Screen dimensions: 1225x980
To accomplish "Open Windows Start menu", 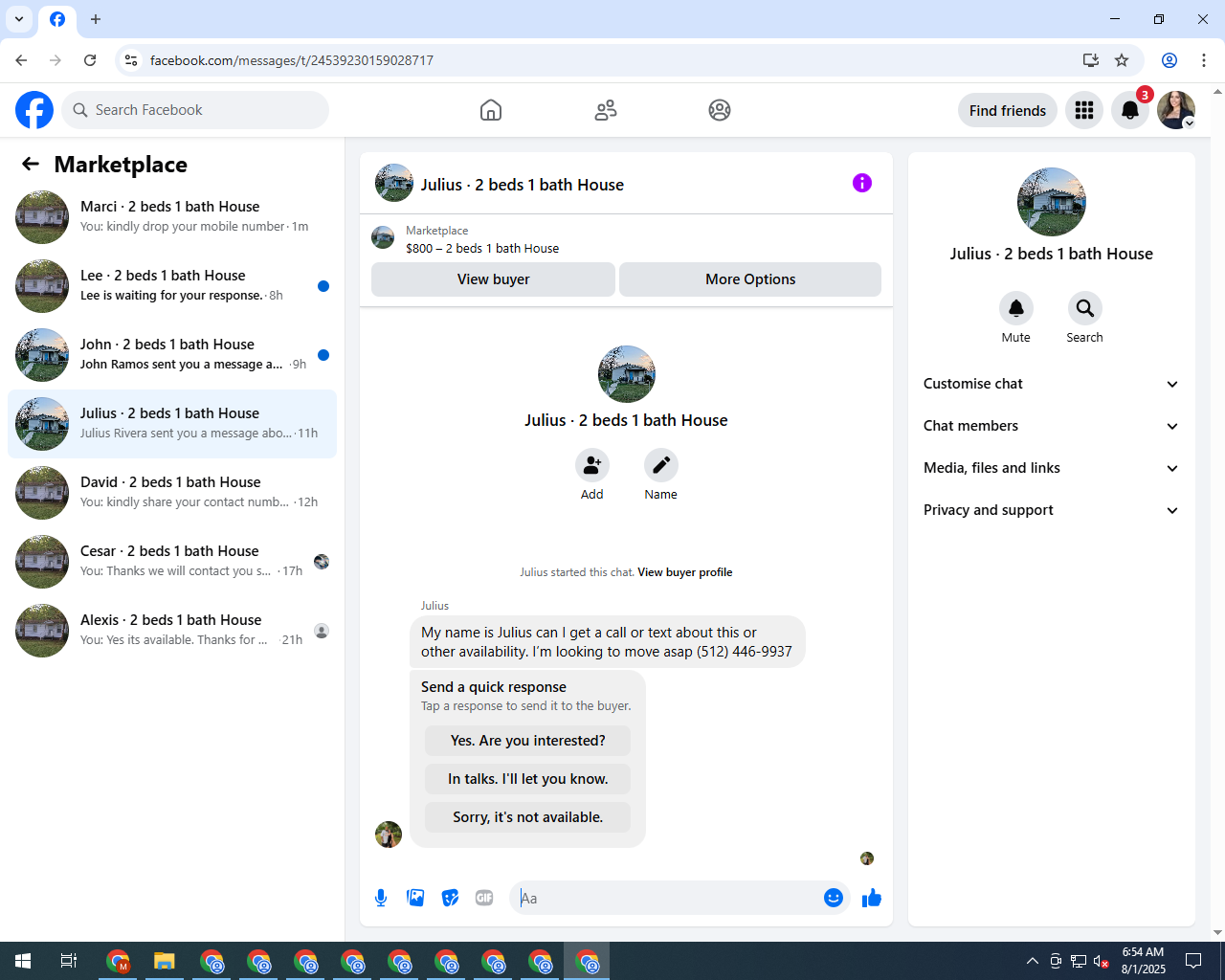I will [23, 961].
